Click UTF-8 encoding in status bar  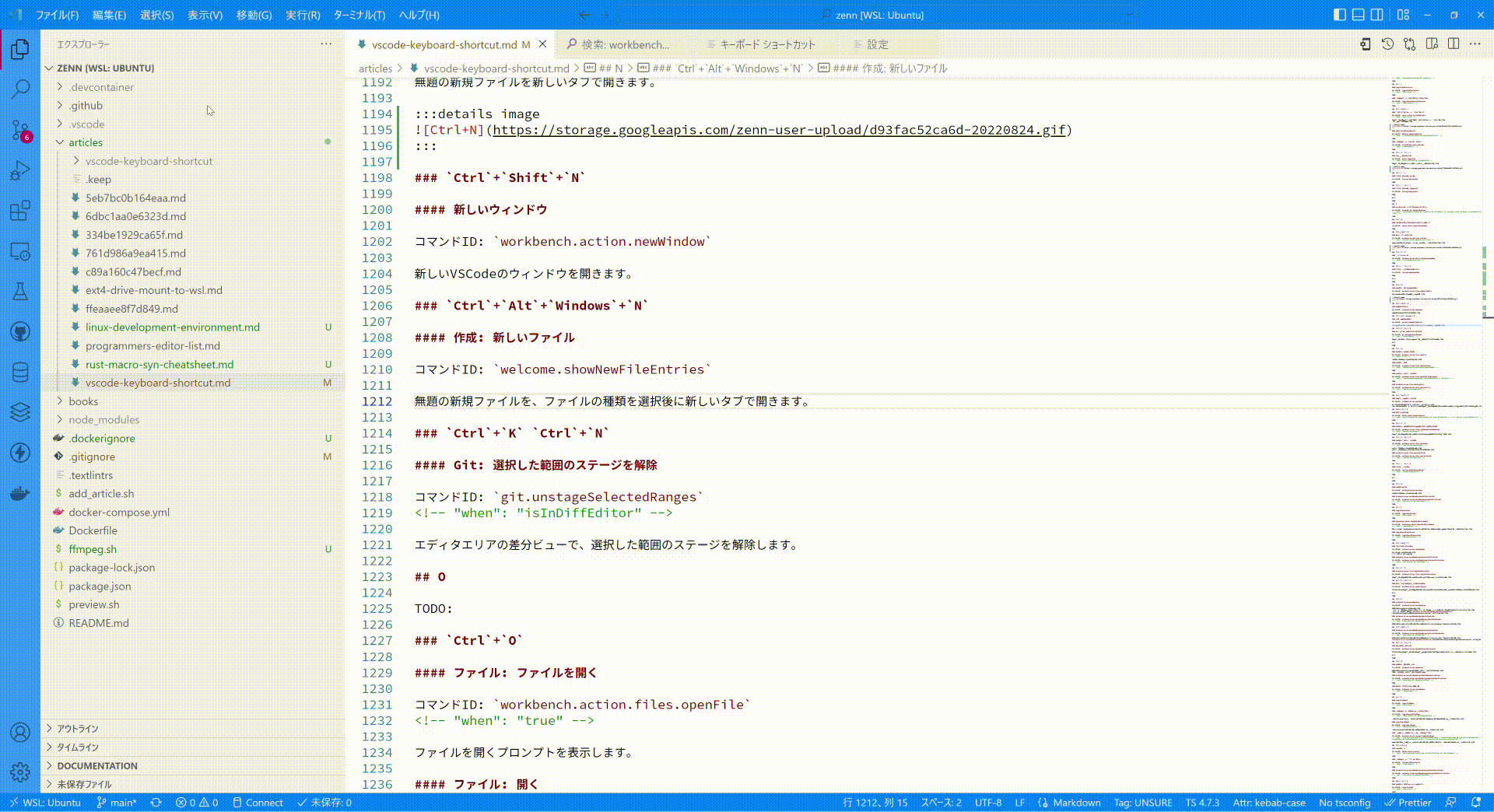pos(988,803)
